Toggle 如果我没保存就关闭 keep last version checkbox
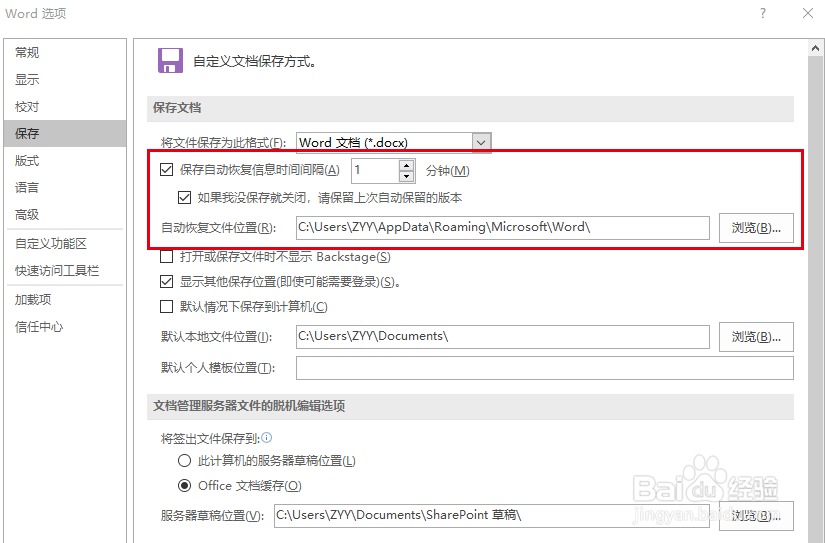 coord(184,198)
